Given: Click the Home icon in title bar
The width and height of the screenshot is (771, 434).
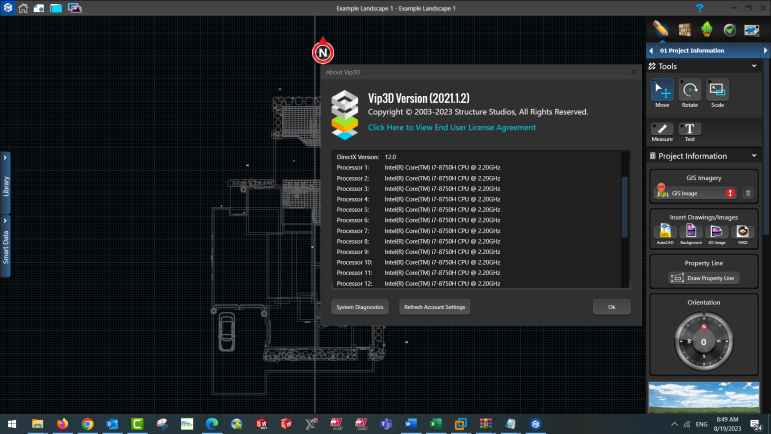Looking at the screenshot, I should pyautogui.click(x=23, y=8).
